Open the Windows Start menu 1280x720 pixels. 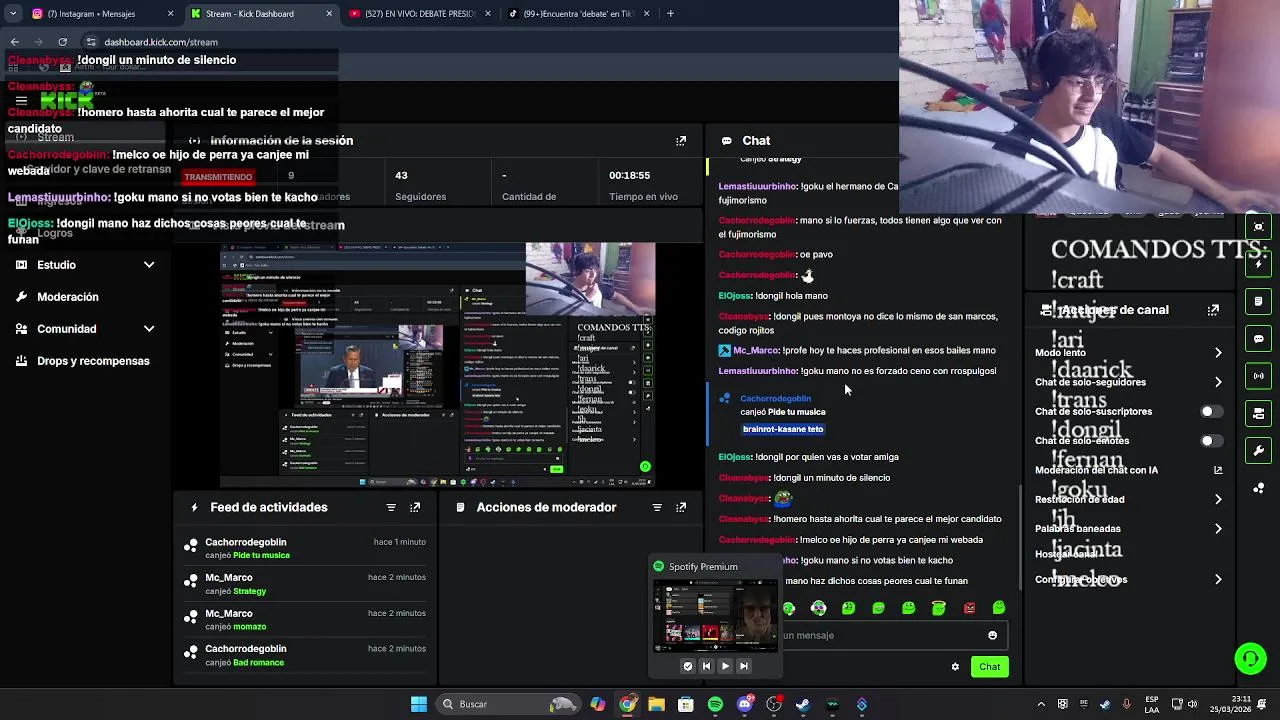419,704
